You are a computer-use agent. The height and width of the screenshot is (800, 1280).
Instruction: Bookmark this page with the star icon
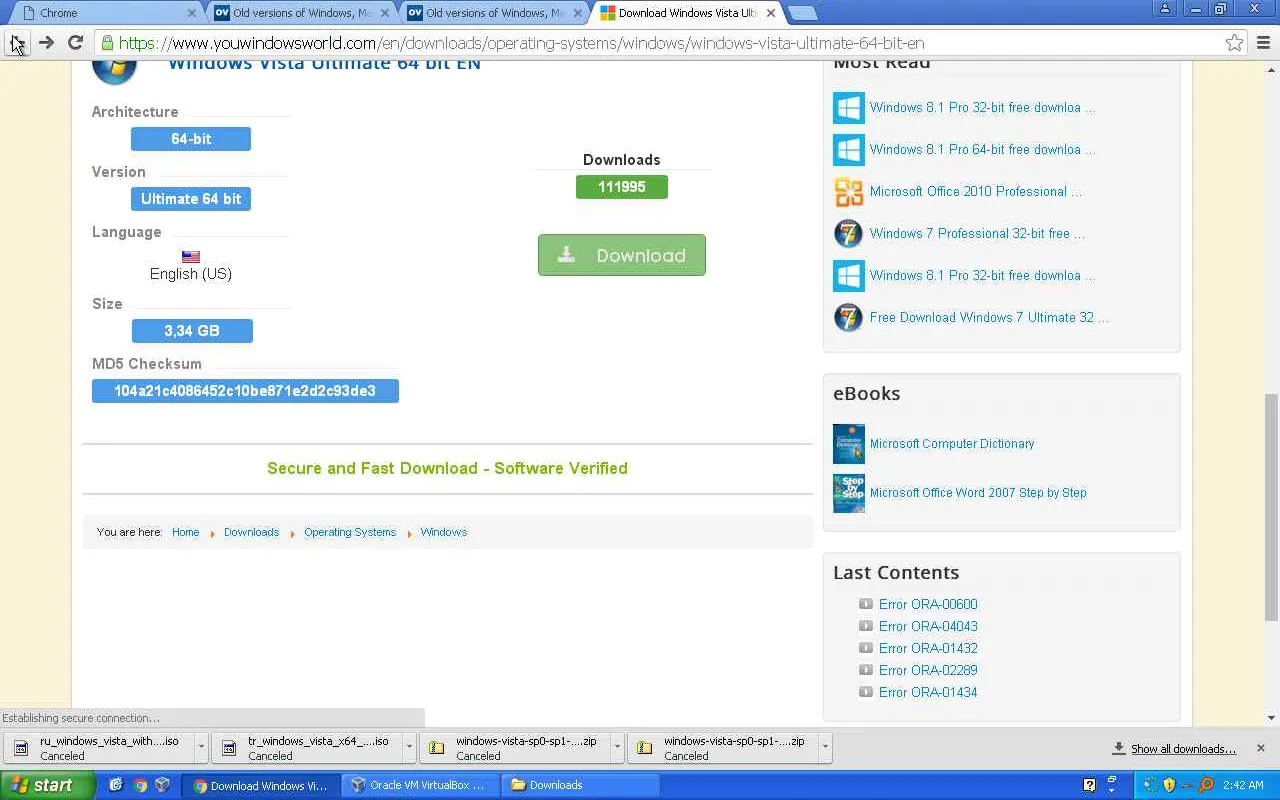(x=1235, y=43)
